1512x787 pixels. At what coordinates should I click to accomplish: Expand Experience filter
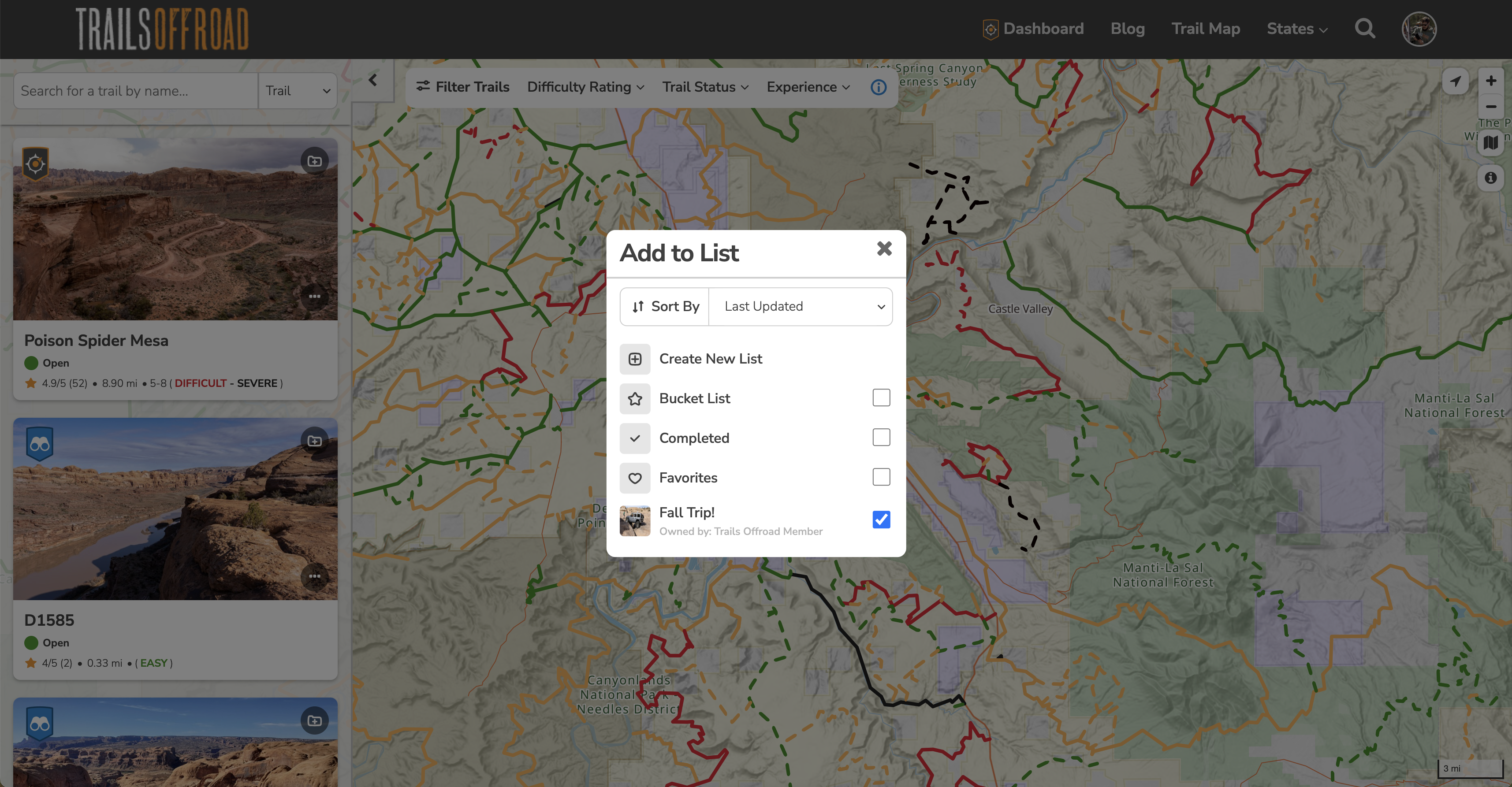(x=808, y=87)
